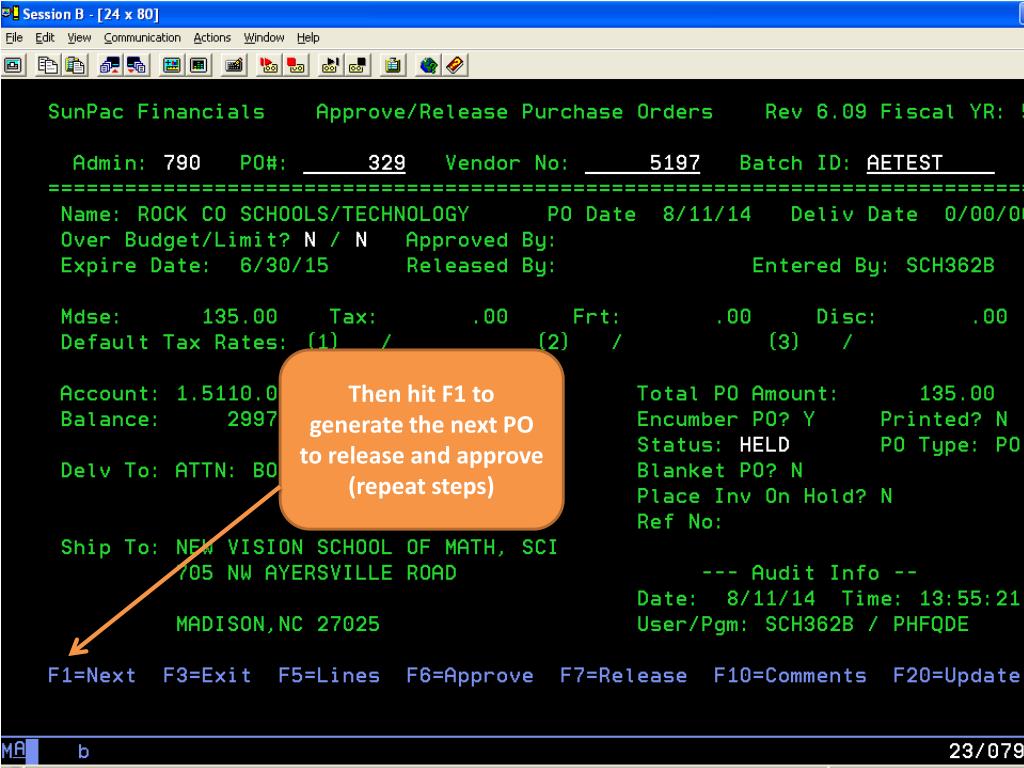Image resolution: width=1024 pixels, height=768 pixels.
Task: Open the Keyboard remap icon
Action: click(x=234, y=65)
